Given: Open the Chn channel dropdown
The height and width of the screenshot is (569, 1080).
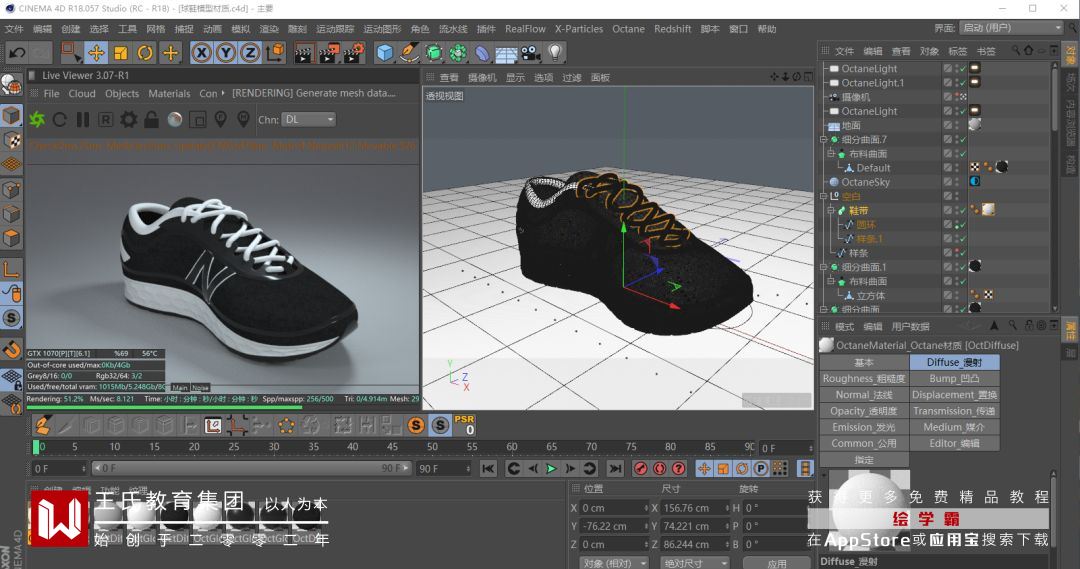Looking at the screenshot, I should (309, 120).
